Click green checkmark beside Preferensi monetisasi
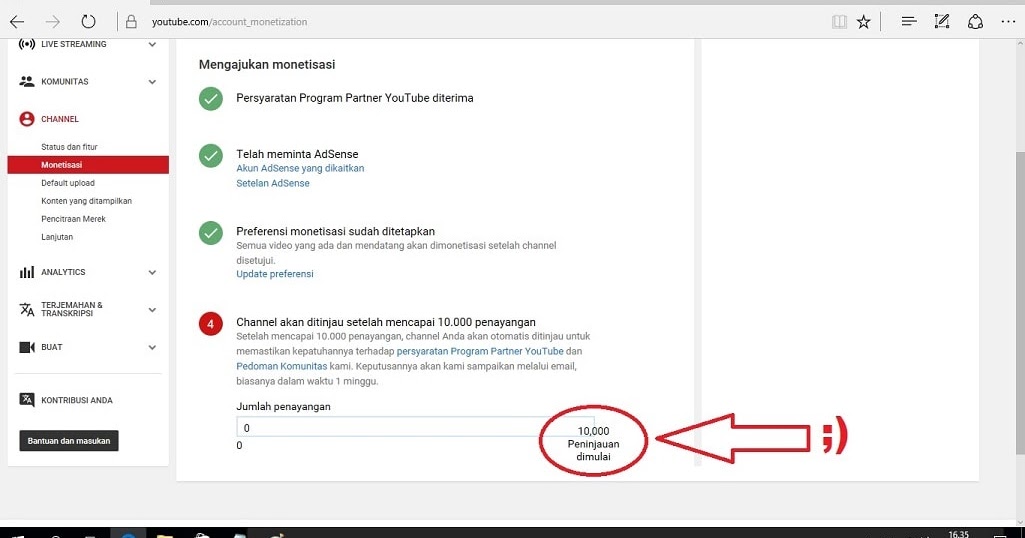The width and height of the screenshot is (1025, 538). [x=210, y=233]
